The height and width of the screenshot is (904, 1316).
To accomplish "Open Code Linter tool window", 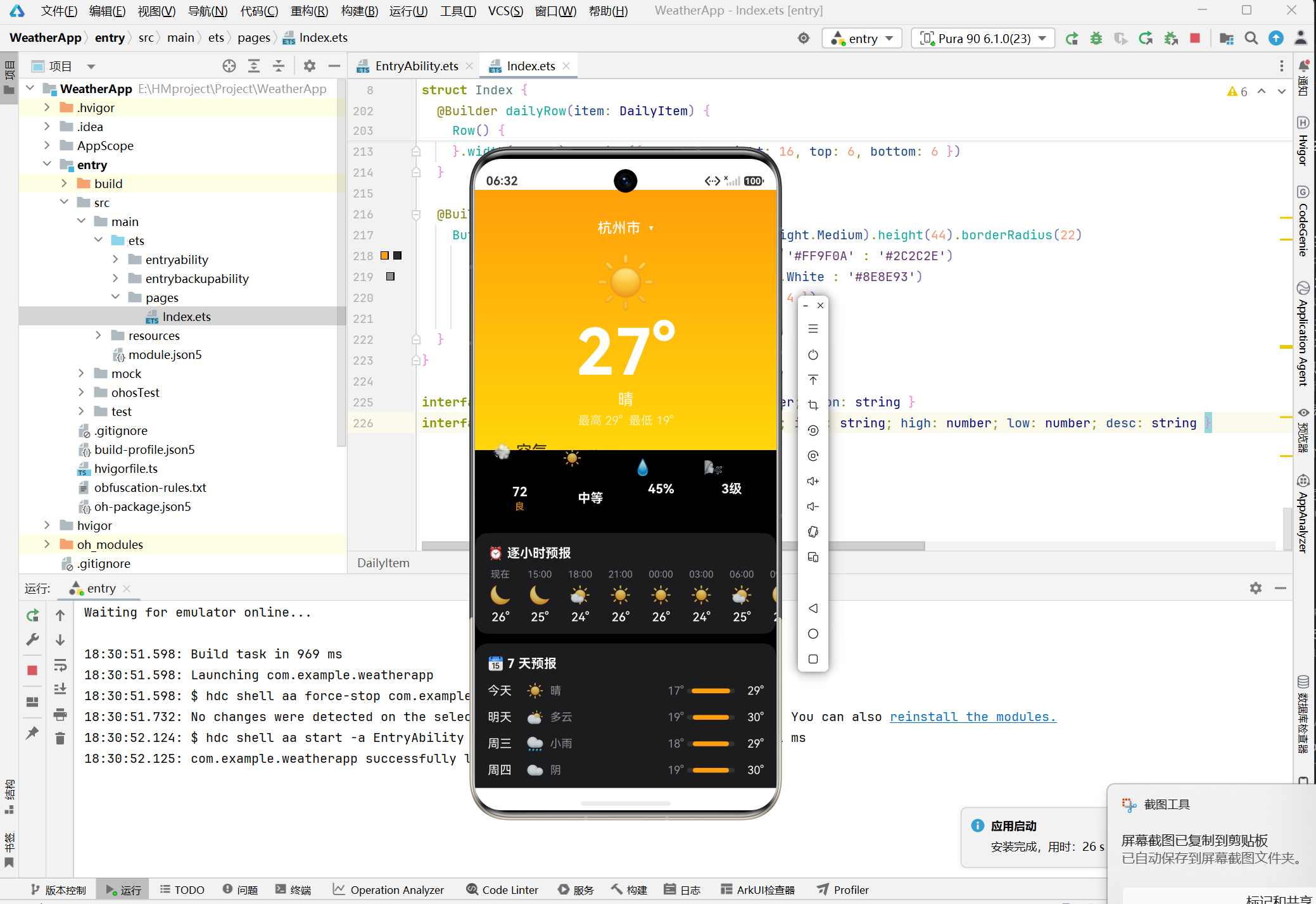I will click(x=502, y=889).
